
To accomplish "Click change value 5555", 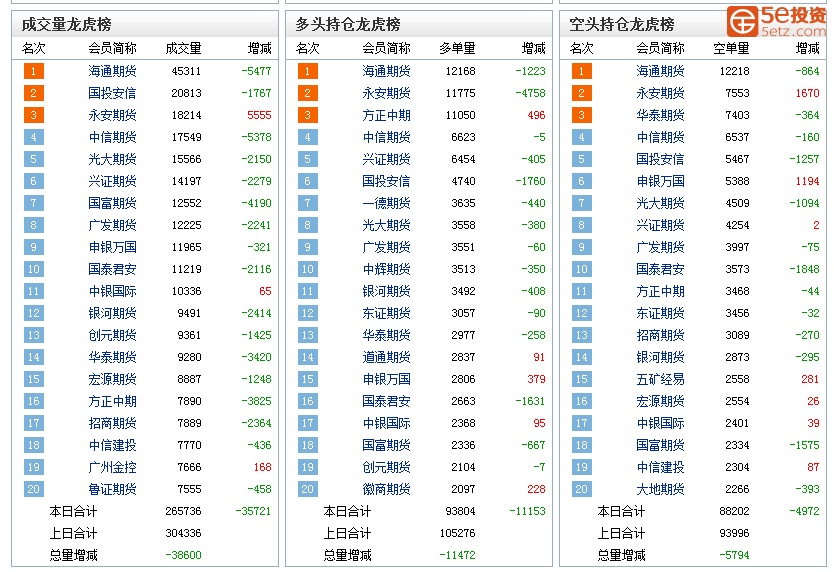I will tap(259, 115).
